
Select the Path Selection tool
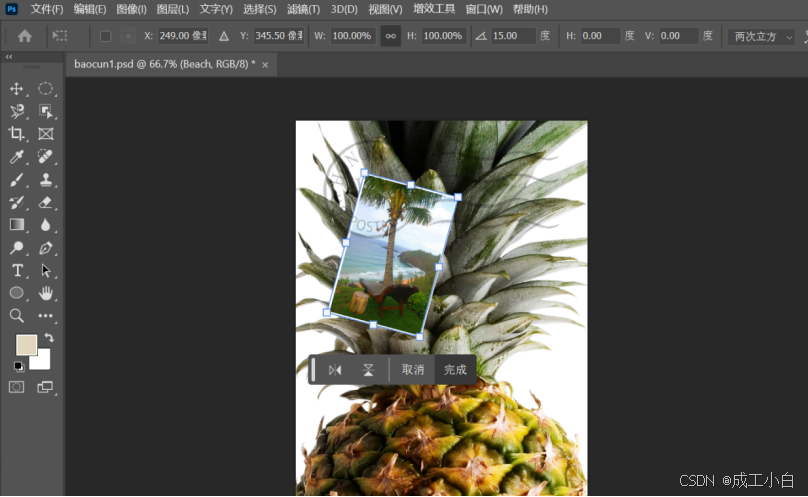45,270
